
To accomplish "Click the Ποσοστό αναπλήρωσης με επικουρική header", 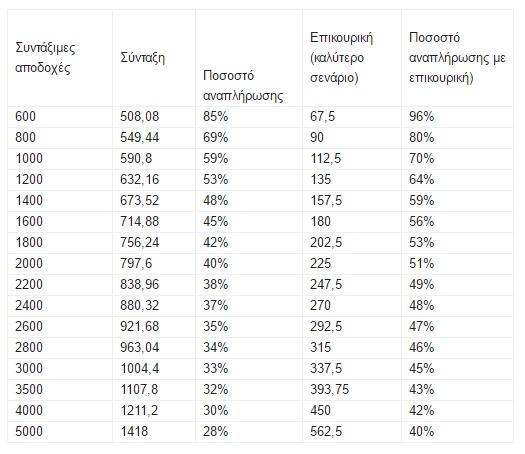I will (457, 58).
